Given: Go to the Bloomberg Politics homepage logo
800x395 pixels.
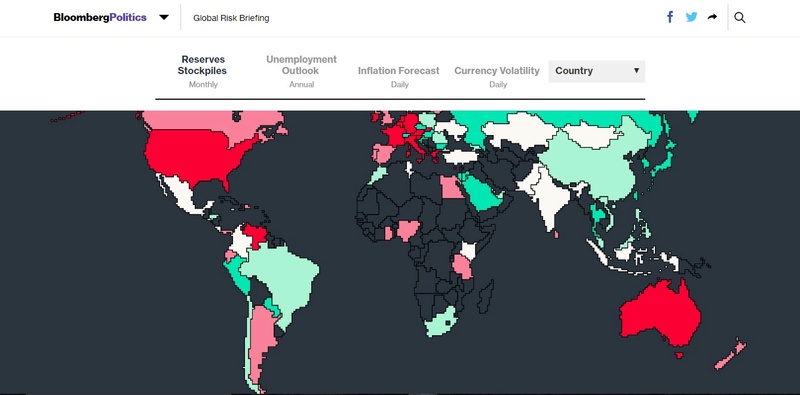Looking at the screenshot, I should (x=100, y=17).
